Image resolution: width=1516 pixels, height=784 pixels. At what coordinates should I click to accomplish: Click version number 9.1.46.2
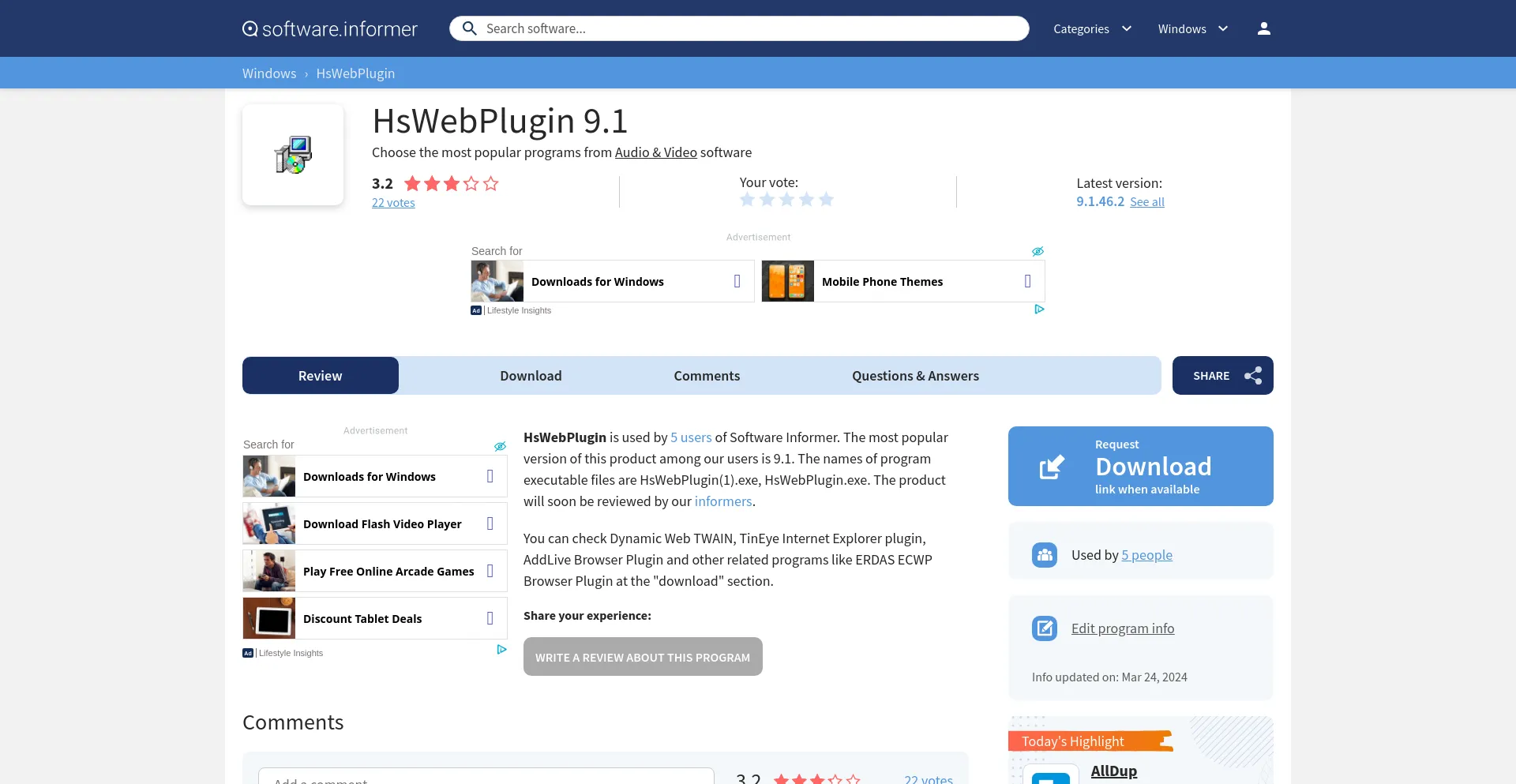click(1100, 201)
